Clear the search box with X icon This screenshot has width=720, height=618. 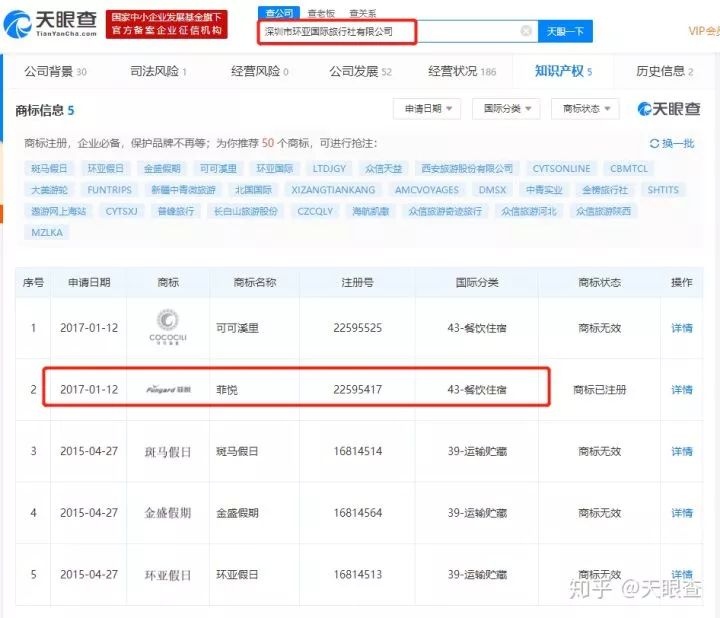[526, 31]
